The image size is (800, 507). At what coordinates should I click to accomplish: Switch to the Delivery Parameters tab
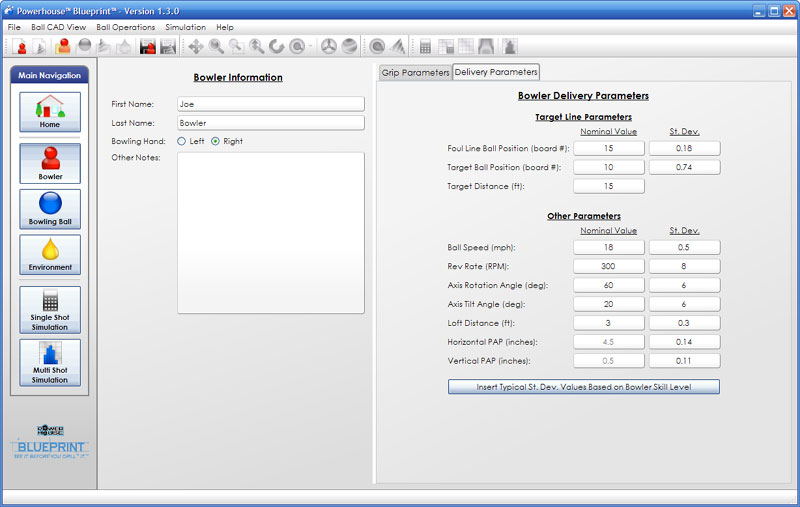coord(496,72)
